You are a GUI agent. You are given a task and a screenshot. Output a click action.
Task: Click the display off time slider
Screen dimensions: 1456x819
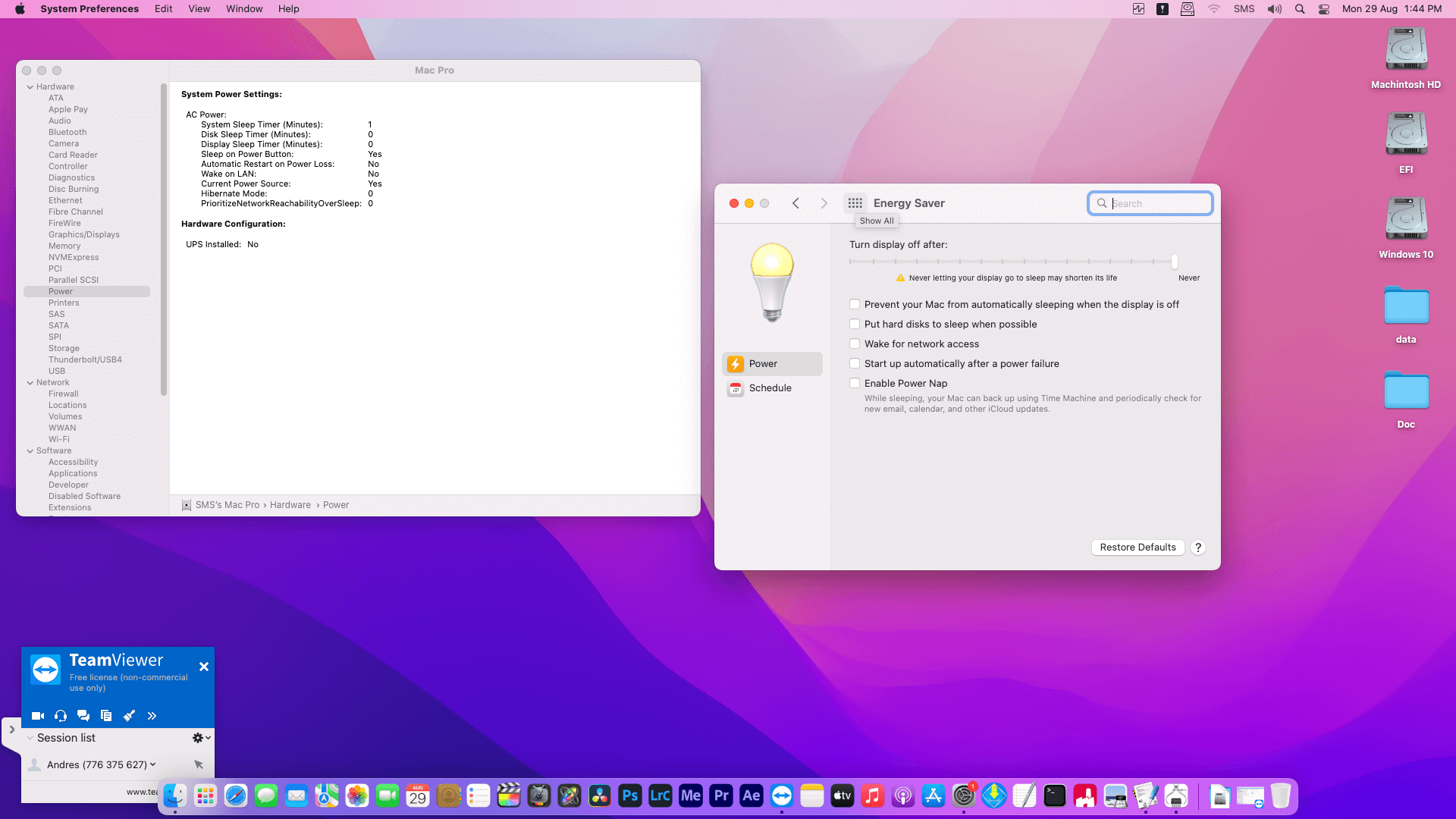1175,262
